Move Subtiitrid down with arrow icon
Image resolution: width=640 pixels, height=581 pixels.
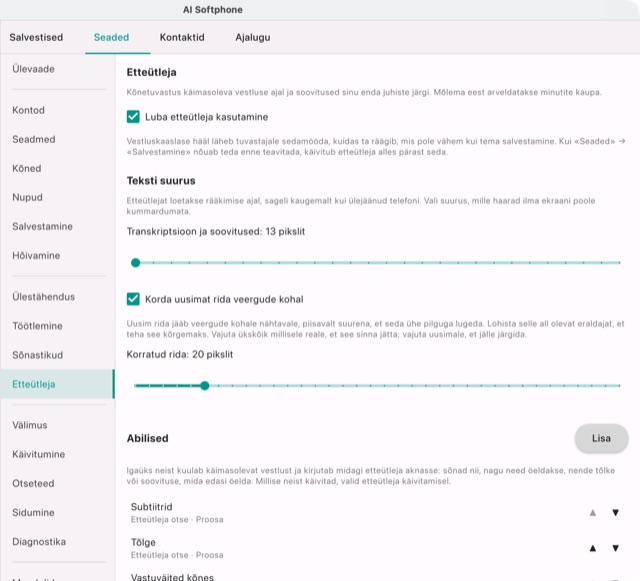click(616, 513)
